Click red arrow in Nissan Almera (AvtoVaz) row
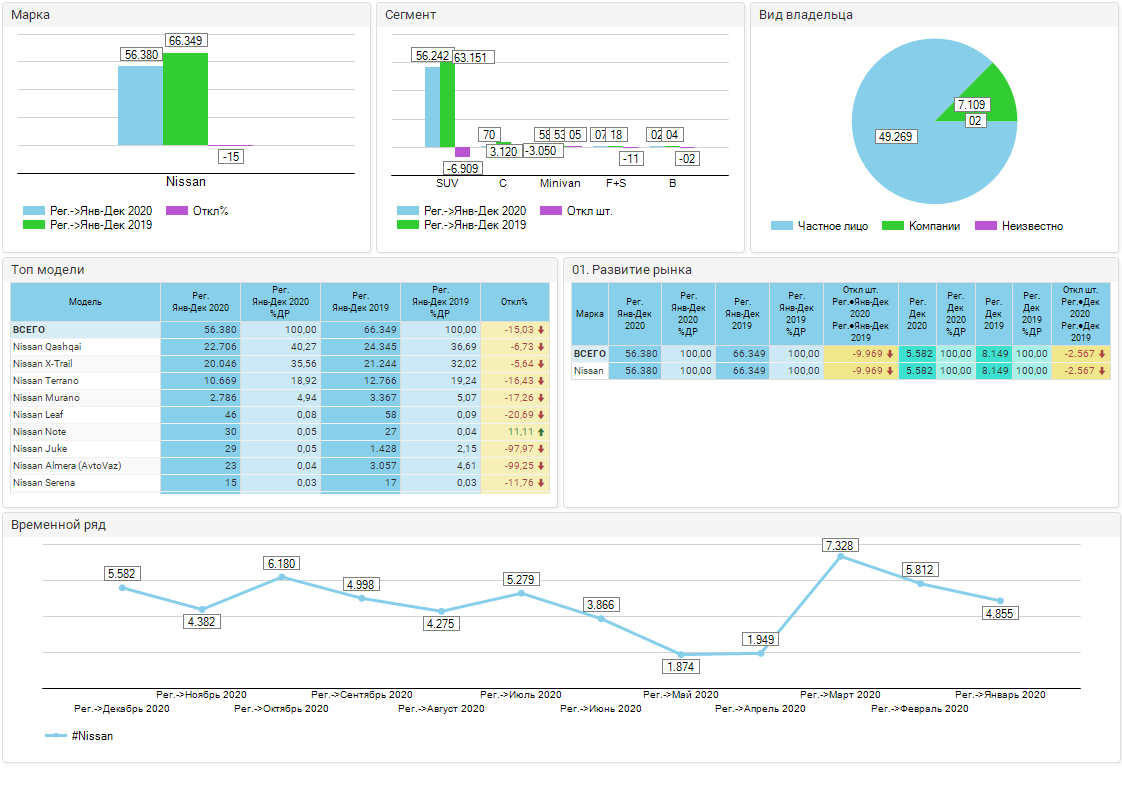 [x=541, y=466]
